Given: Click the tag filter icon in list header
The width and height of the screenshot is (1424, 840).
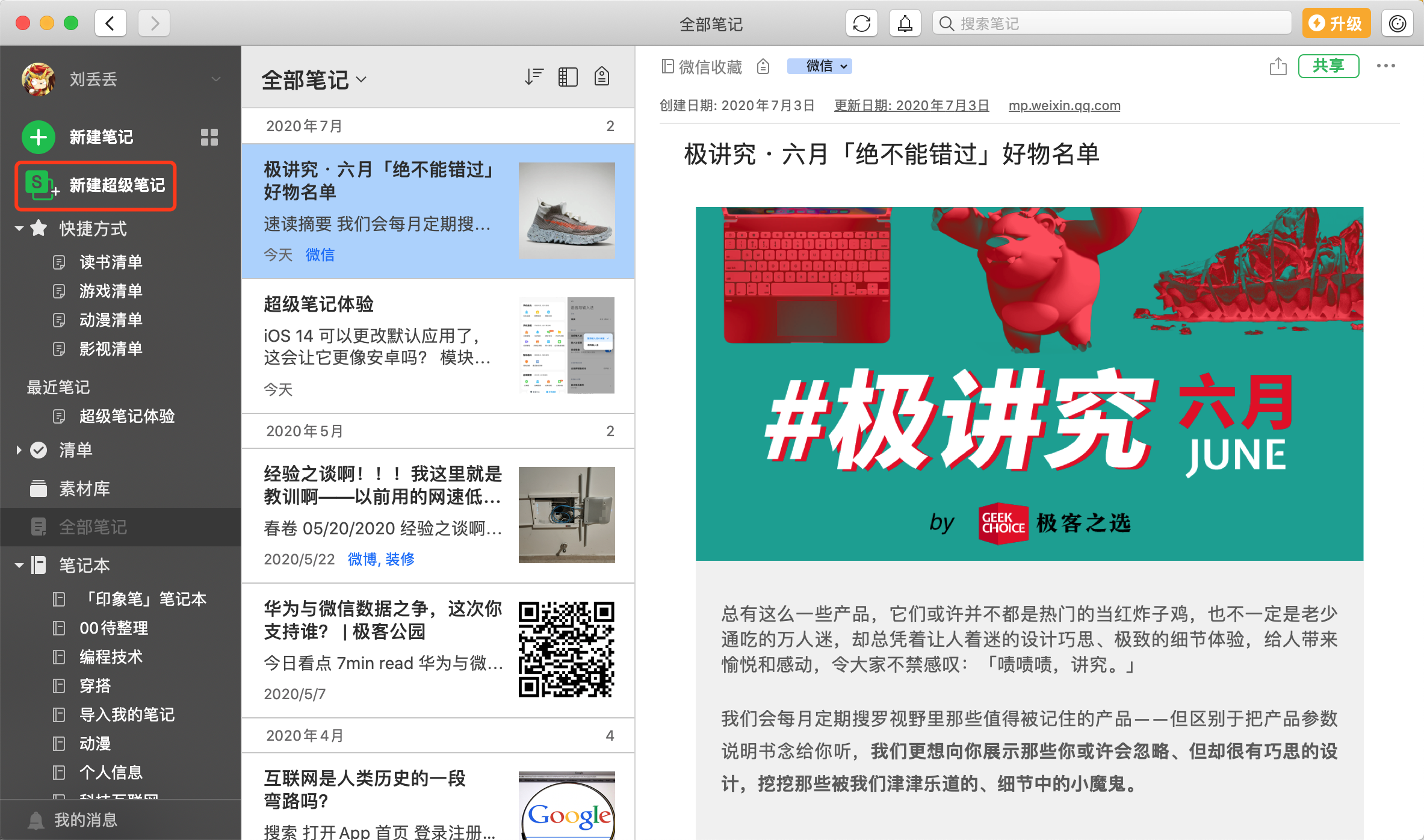Looking at the screenshot, I should 602,77.
